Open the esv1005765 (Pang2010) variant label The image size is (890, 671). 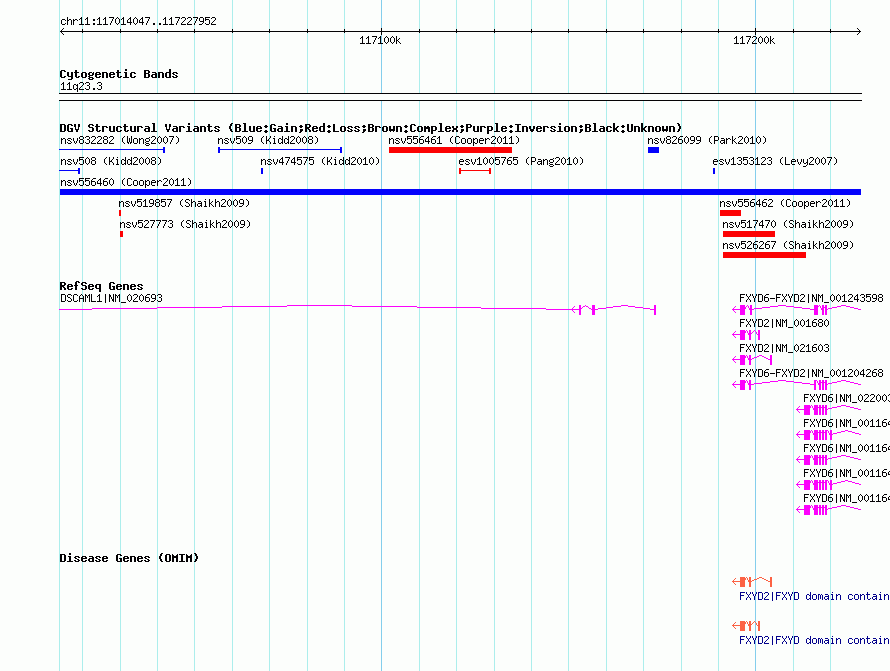tap(521, 161)
